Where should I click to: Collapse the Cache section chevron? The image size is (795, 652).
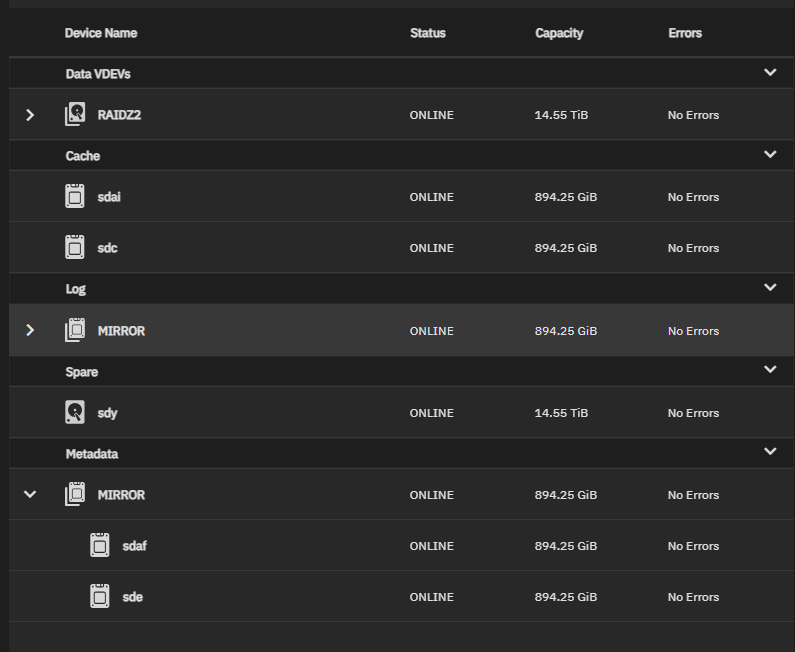point(770,155)
